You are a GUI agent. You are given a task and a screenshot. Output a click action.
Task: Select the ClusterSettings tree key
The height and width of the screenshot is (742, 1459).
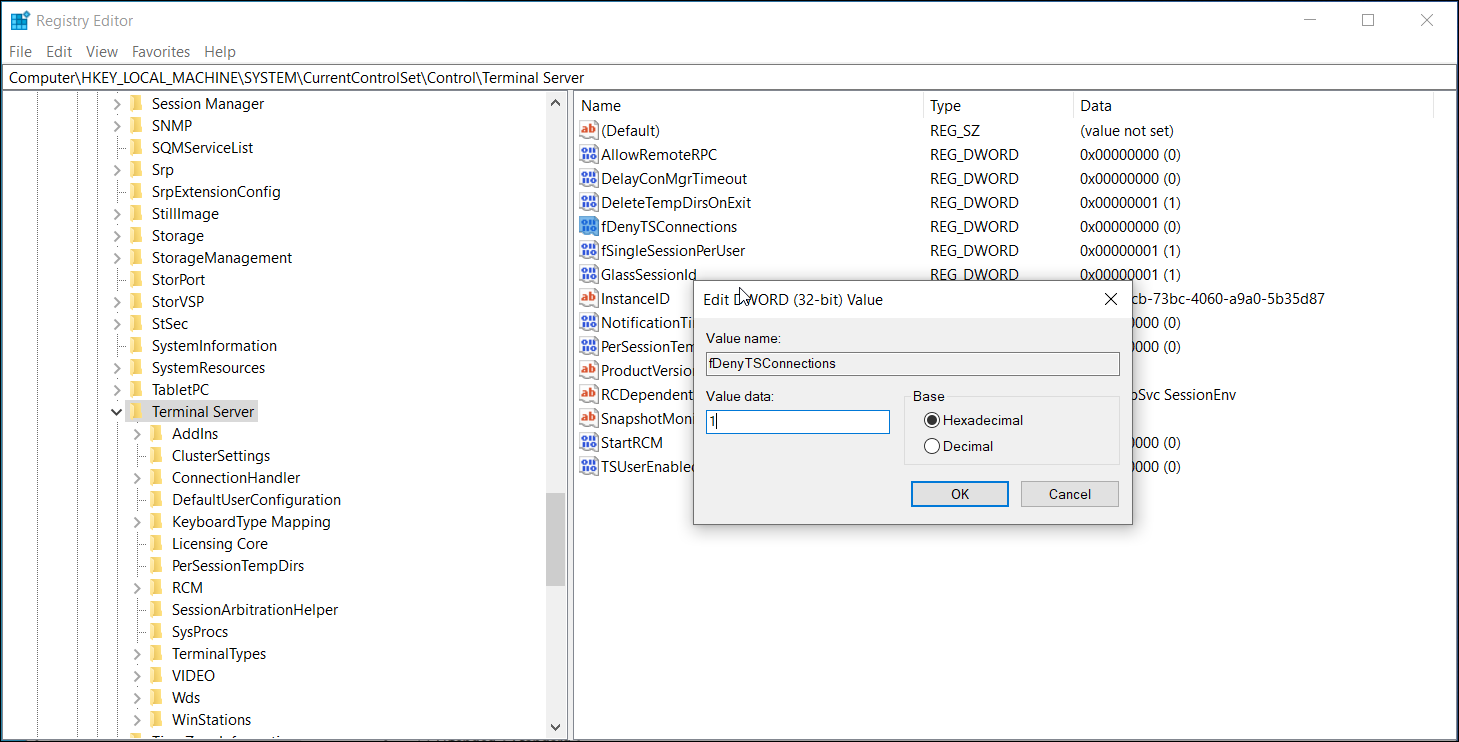pos(221,456)
